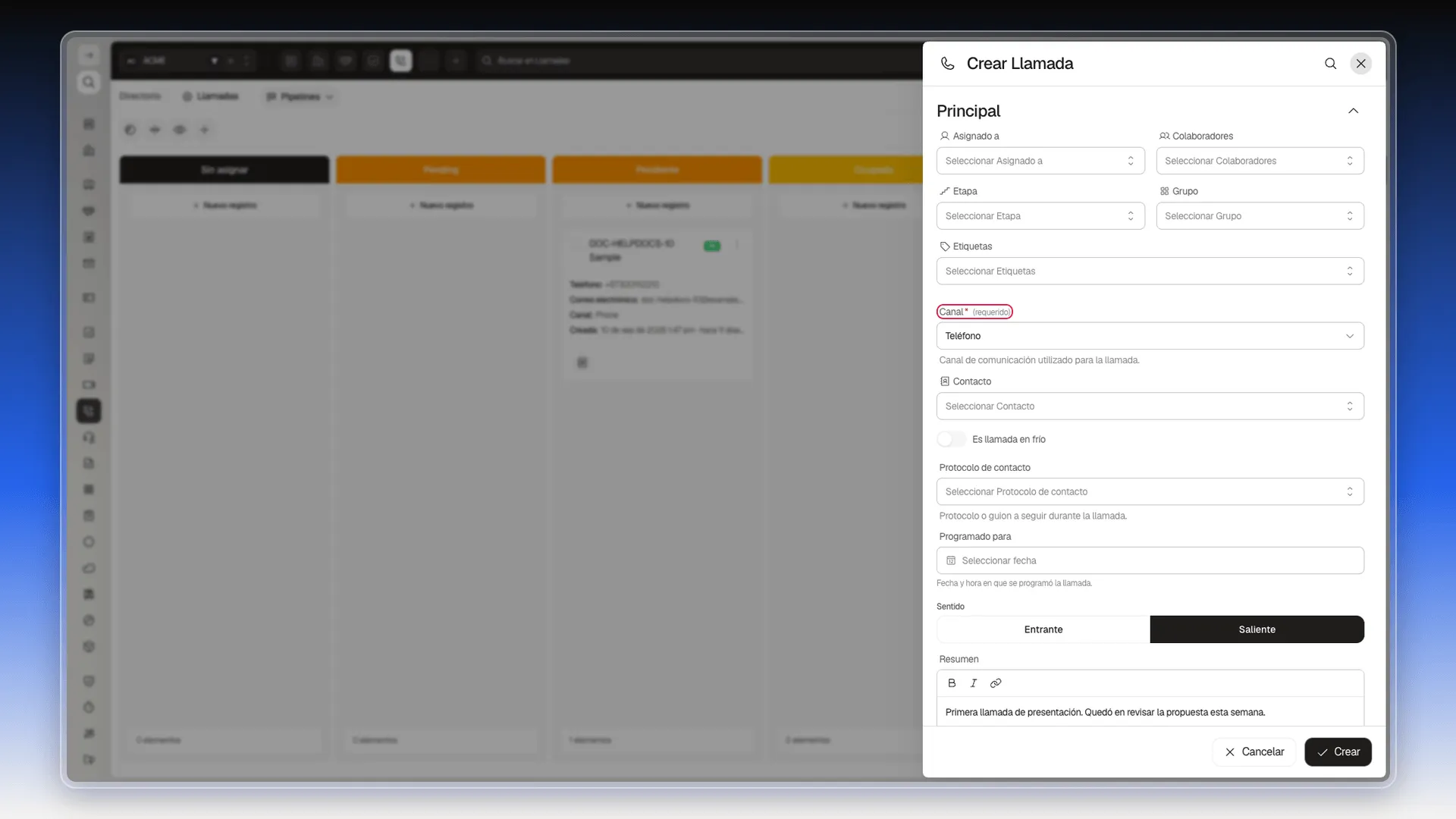Image resolution: width=1456 pixels, height=819 pixels.
Task: Click the search icon in Crear Llamada header
Action: click(x=1330, y=64)
